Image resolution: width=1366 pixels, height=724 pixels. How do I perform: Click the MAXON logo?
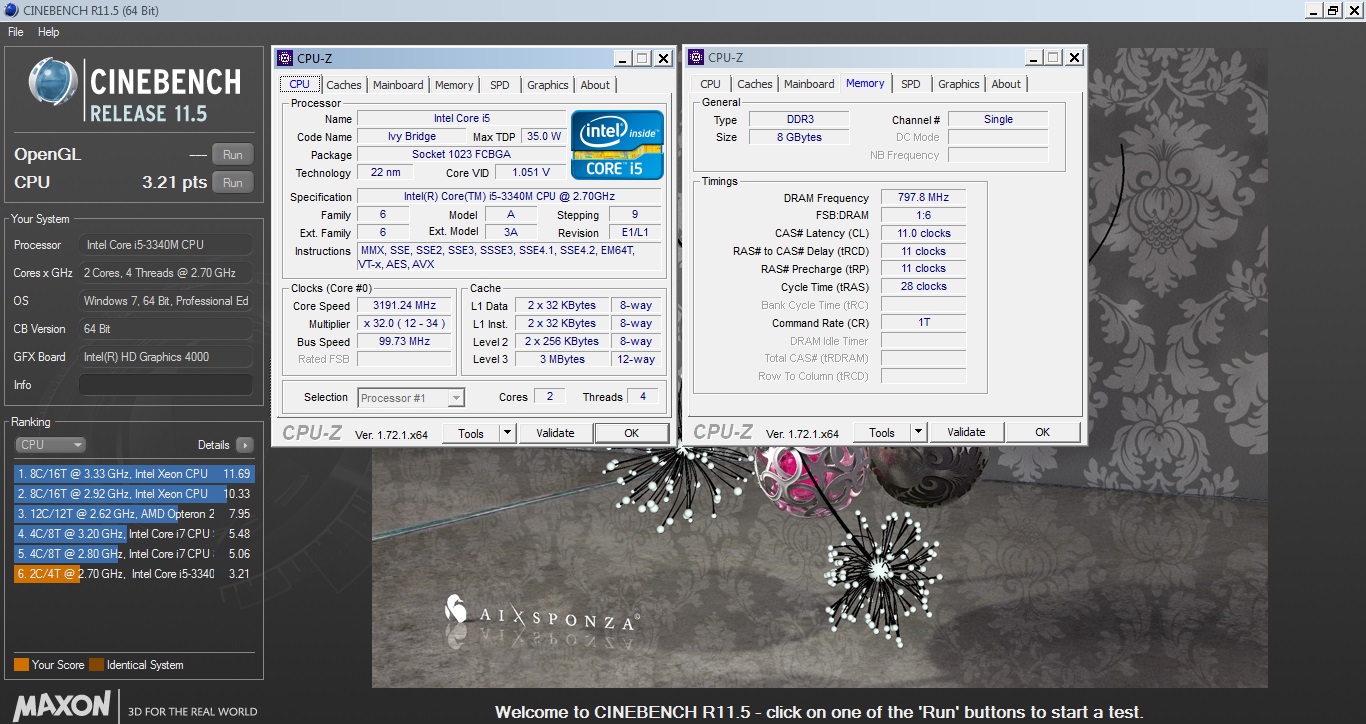point(62,705)
